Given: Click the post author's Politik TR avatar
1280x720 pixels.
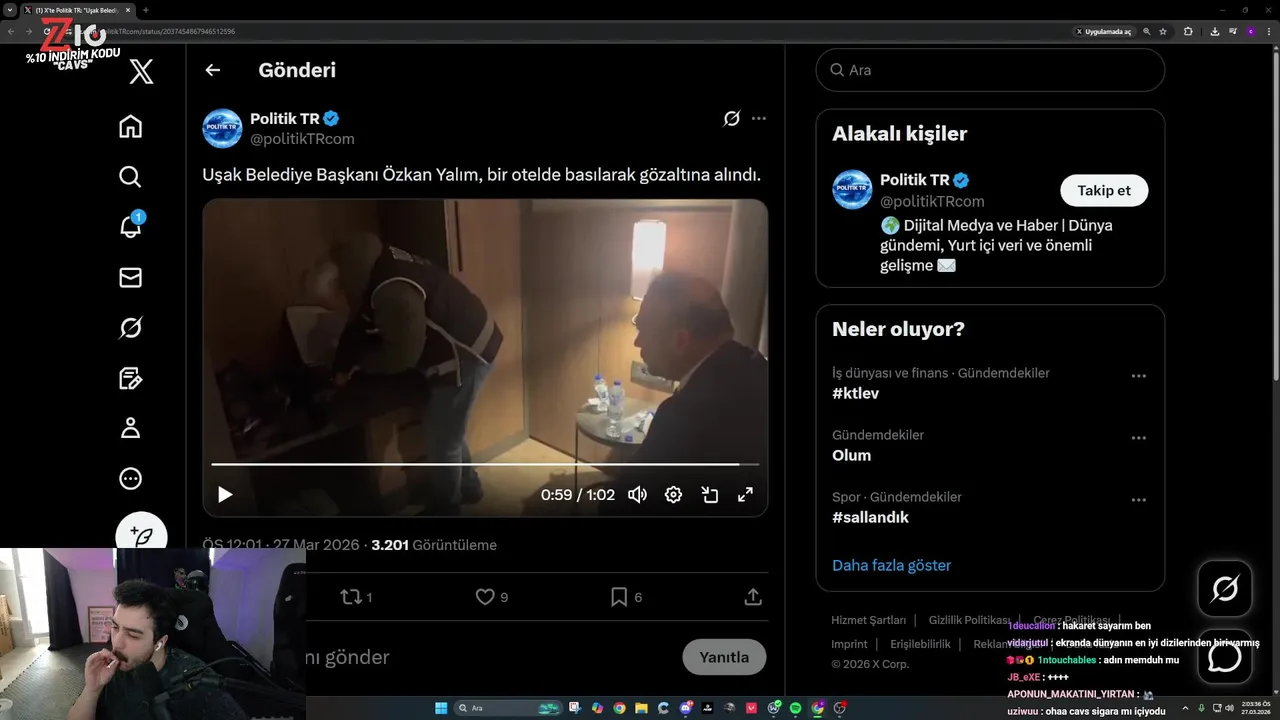Looking at the screenshot, I should pyautogui.click(x=222, y=129).
